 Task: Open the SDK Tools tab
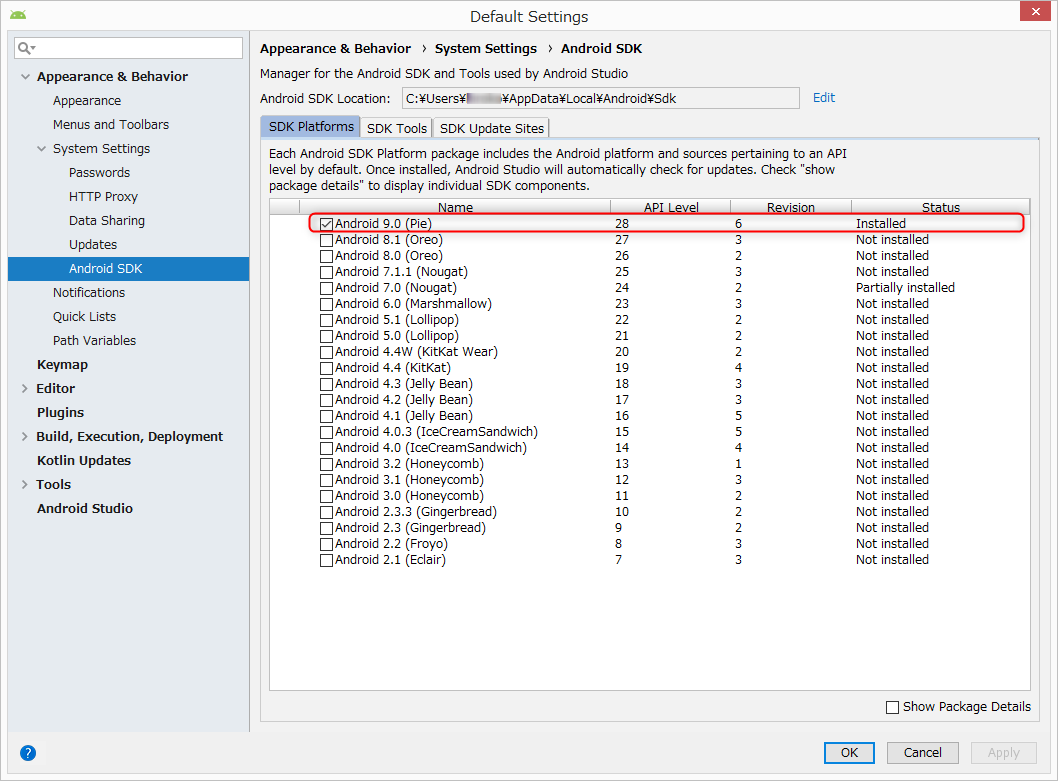pos(397,128)
